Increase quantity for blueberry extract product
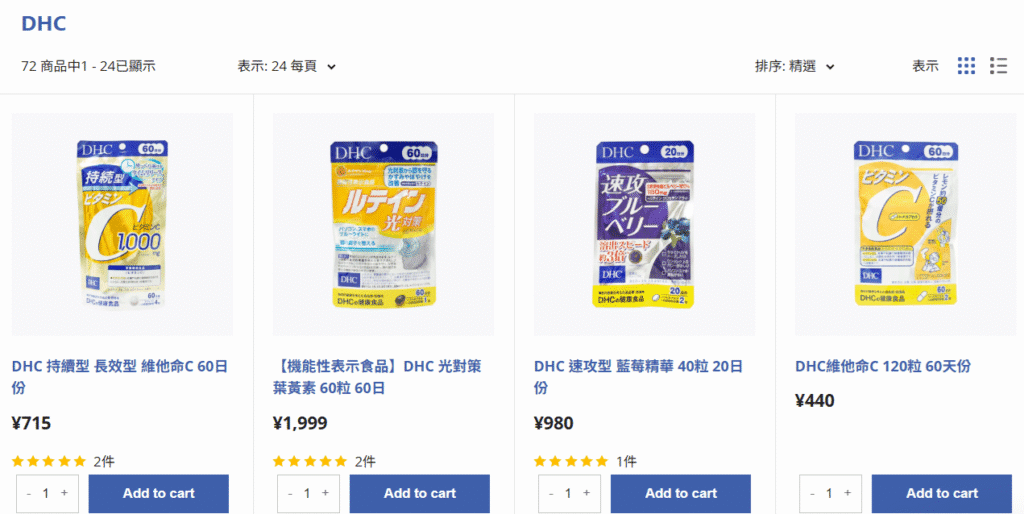This screenshot has width=1024, height=514. point(586,493)
